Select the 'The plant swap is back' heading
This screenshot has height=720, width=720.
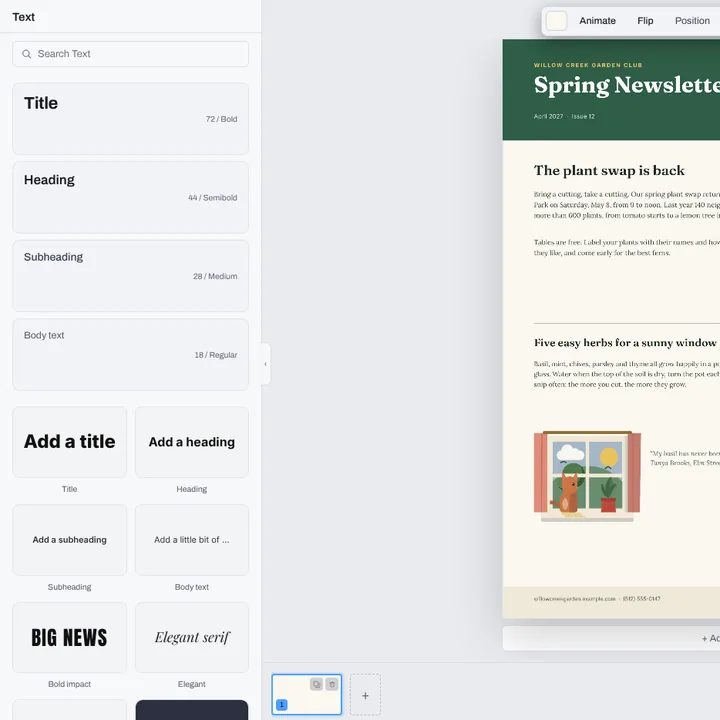click(x=609, y=170)
